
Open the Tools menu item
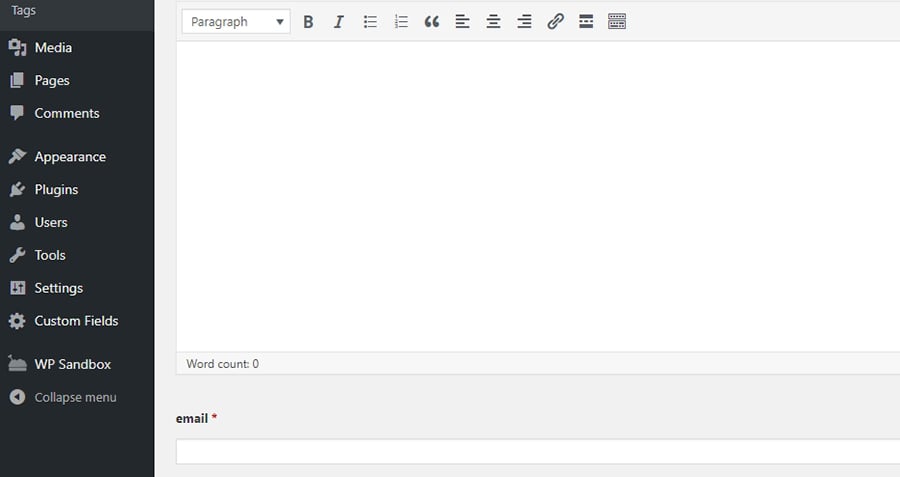77,255
